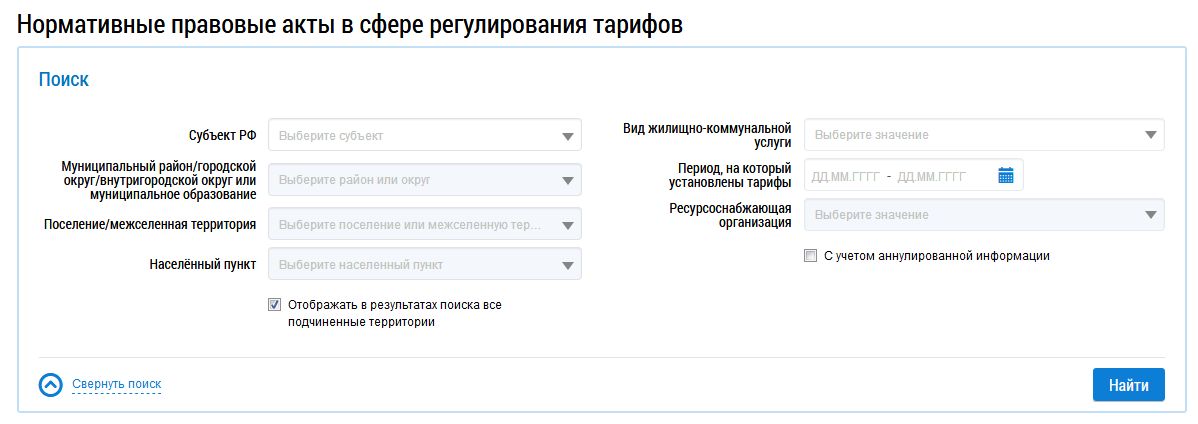Click arrow of Ресурсоснабжающая организация dropdown
The width and height of the screenshot is (1198, 424).
[x=1151, y=215]
